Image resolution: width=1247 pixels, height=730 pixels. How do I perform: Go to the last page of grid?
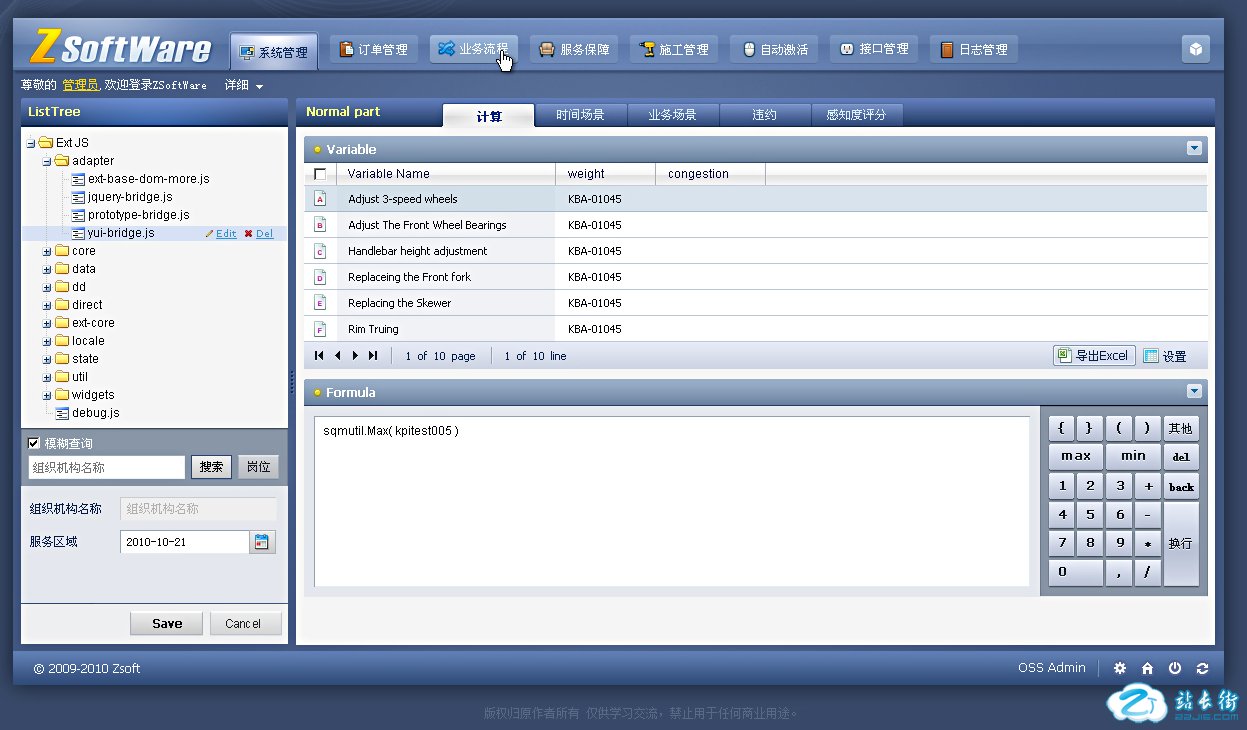[373, 355]
